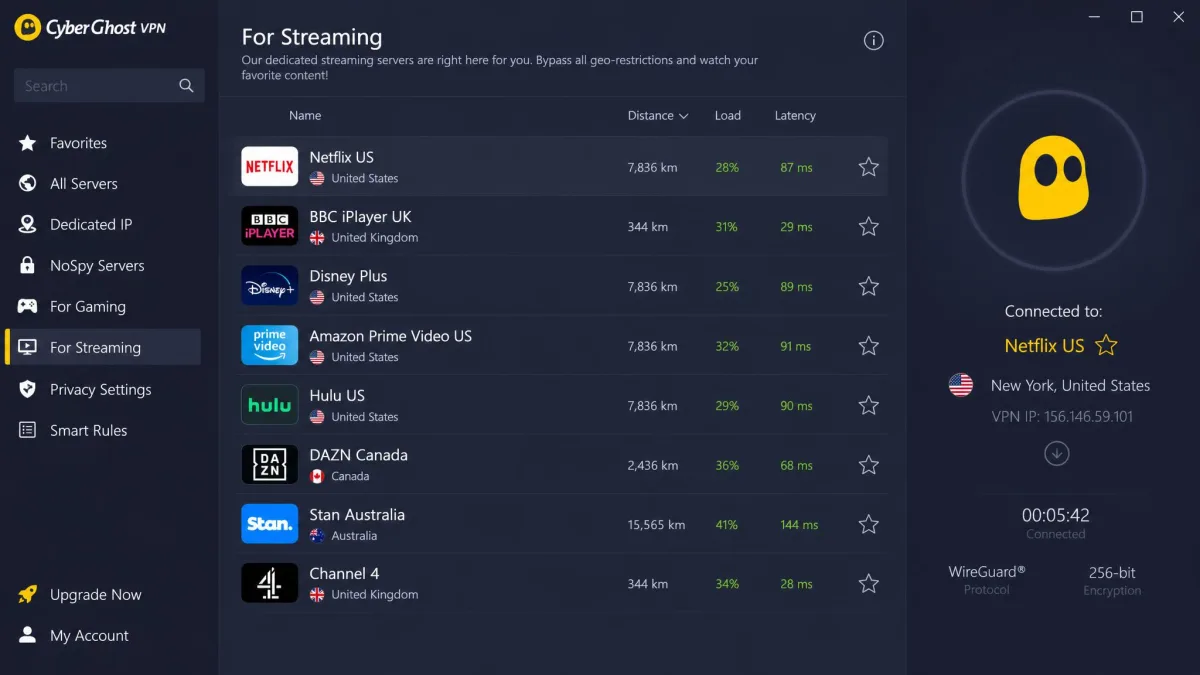Click the search magnifier icon
Image resolution: width=1200 pixels, height=675 pixels.
point(186,86)
